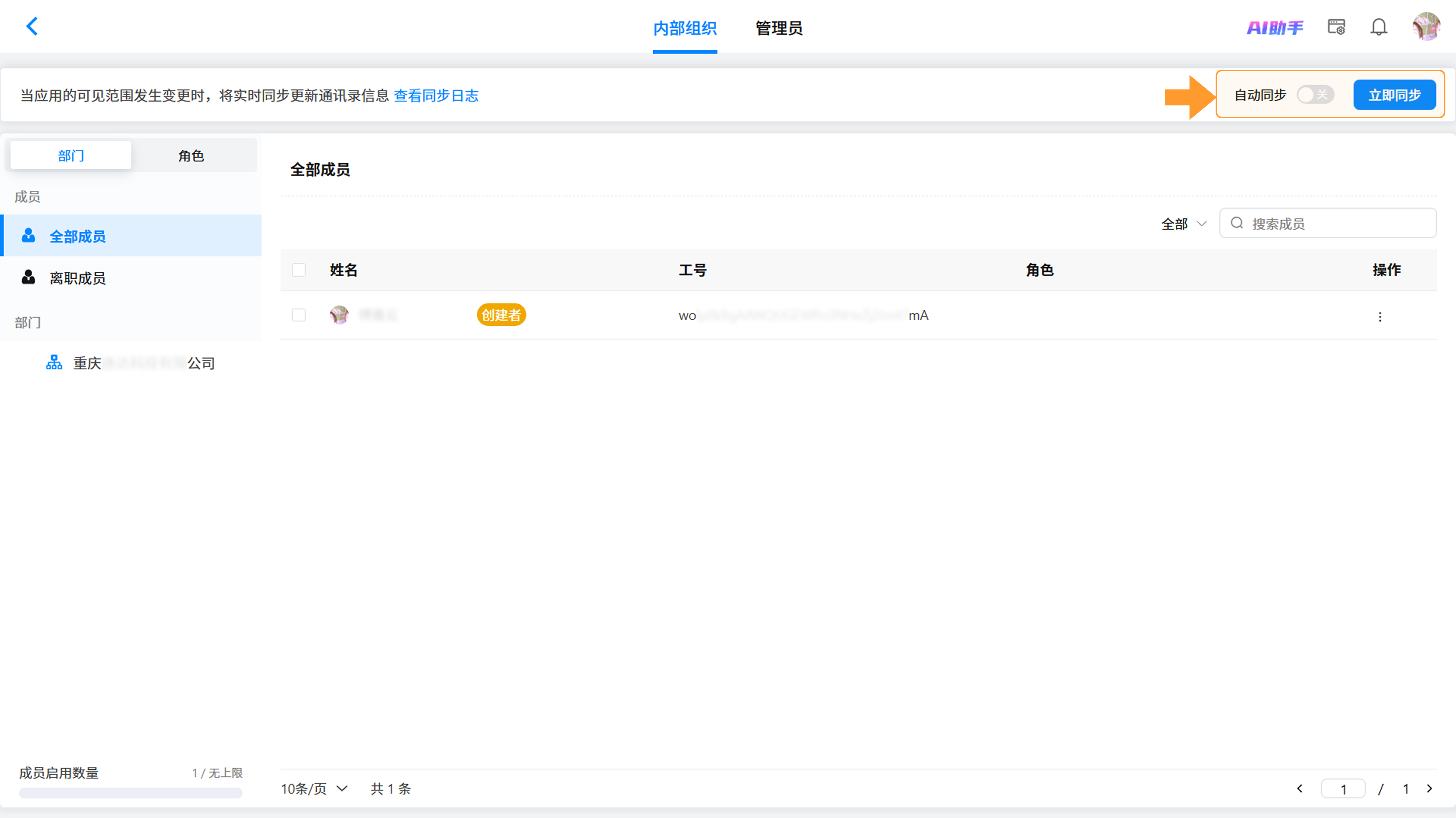Click the 离职成员 person icon

coord(28,277)
